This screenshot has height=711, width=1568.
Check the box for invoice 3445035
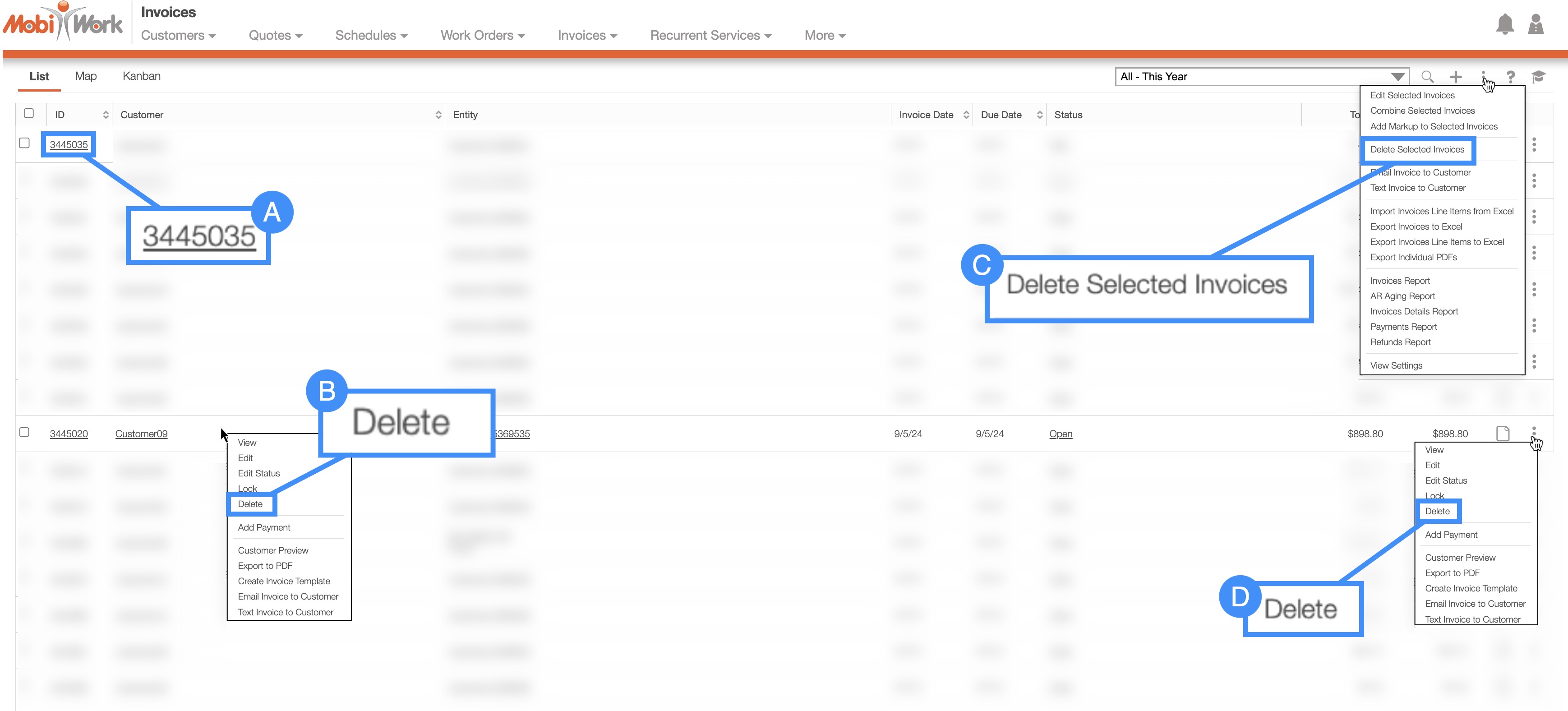24,143
